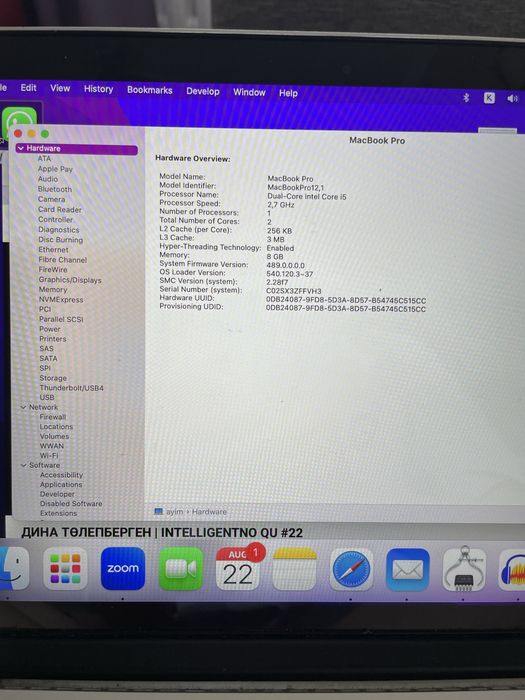Click the volume icon in the menu bar

512,98
